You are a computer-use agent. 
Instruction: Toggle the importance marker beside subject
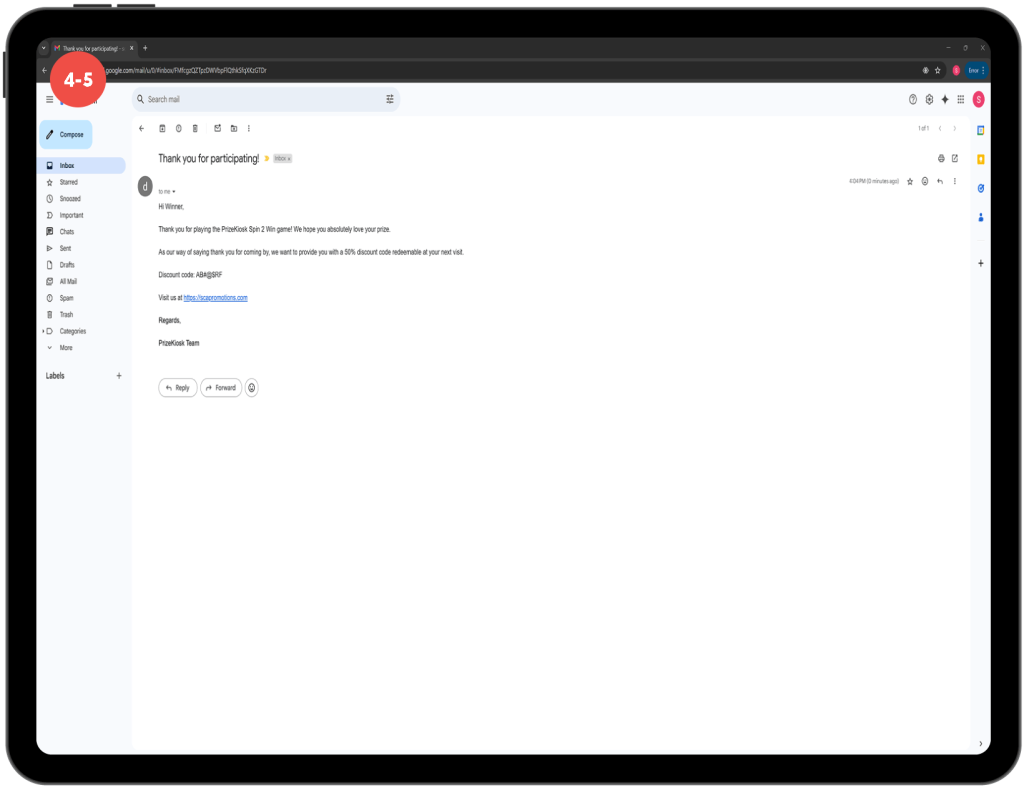[267, 158]
